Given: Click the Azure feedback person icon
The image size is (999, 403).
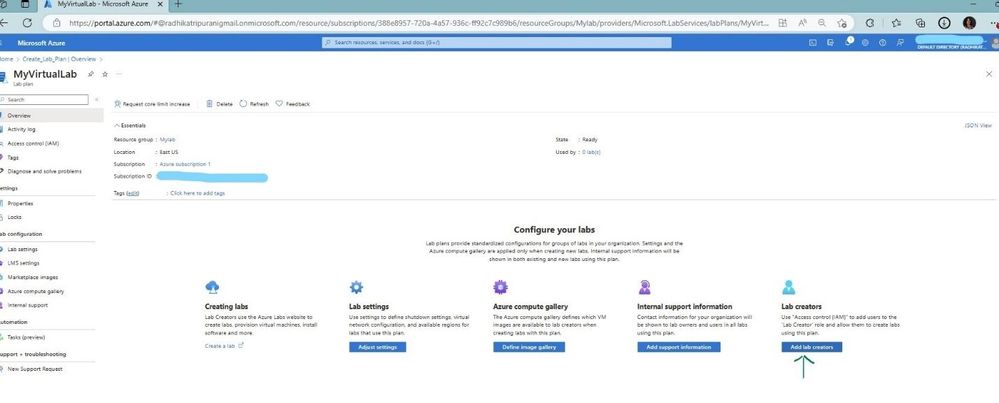Looking at the screenshot, I should click(900, 43).
